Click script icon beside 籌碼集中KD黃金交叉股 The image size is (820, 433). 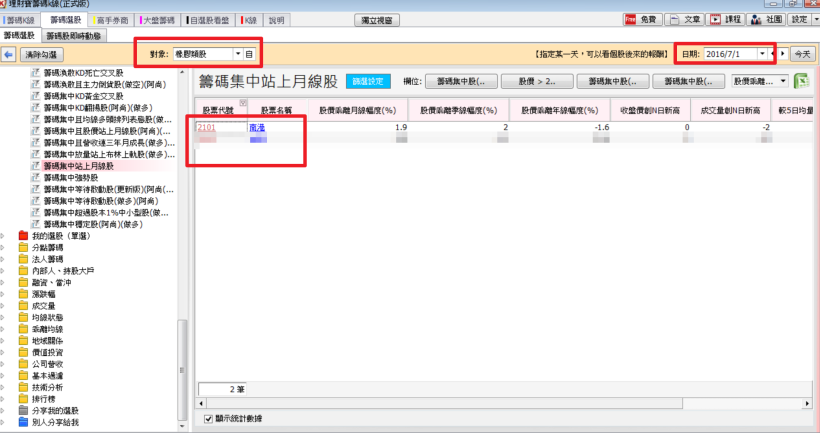click(36, 96)
